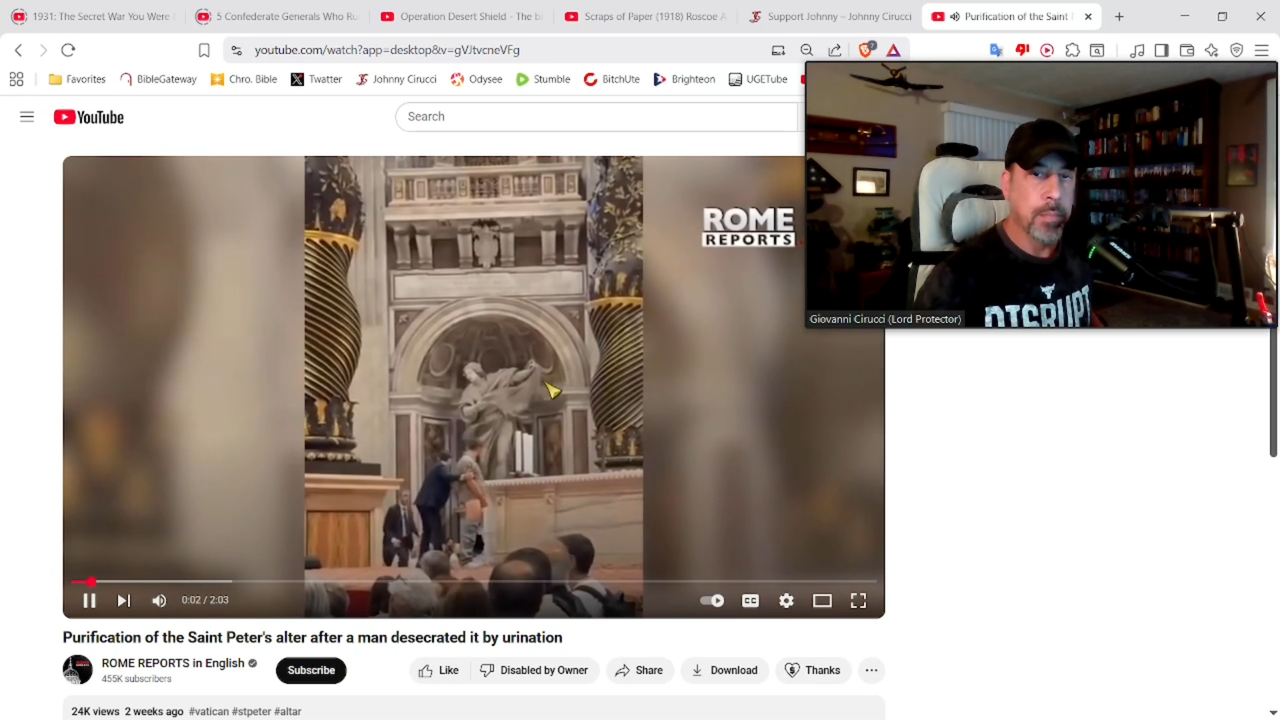Screen dimensions: 1280x720
Task: Share the video
Action: (x=639, y=670)
